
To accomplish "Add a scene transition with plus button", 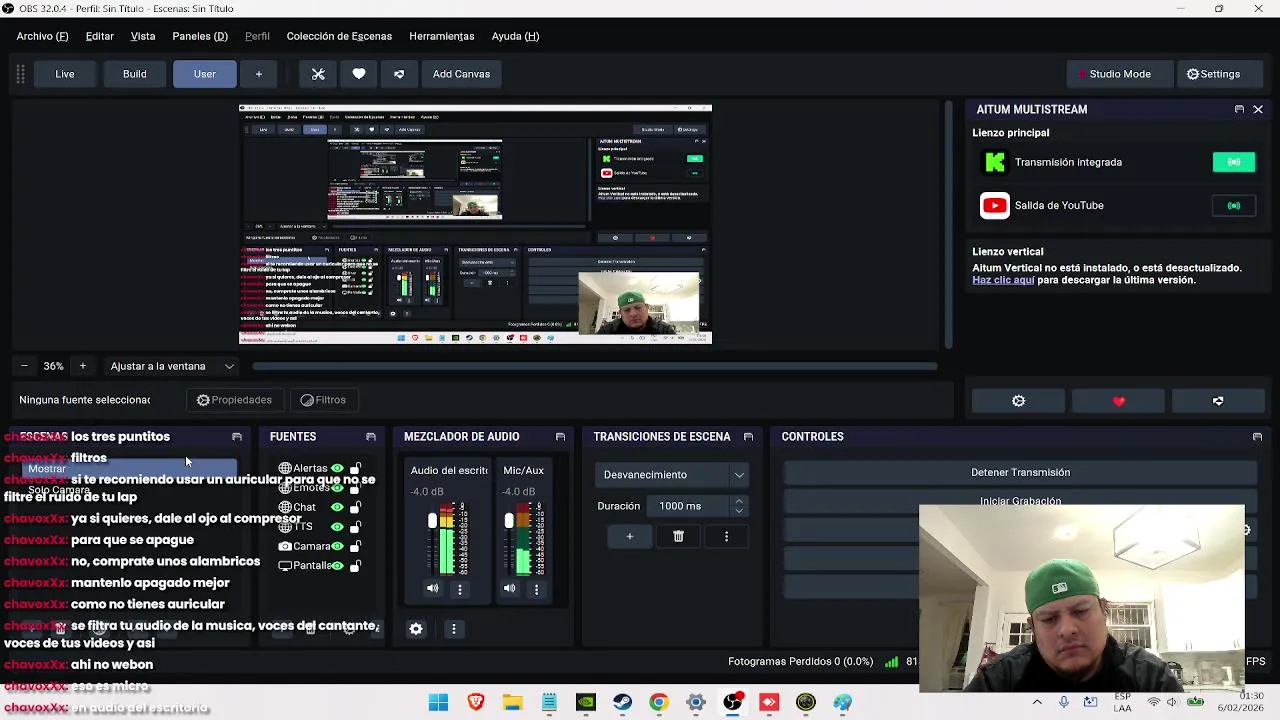I will click(x=629, y=537).
